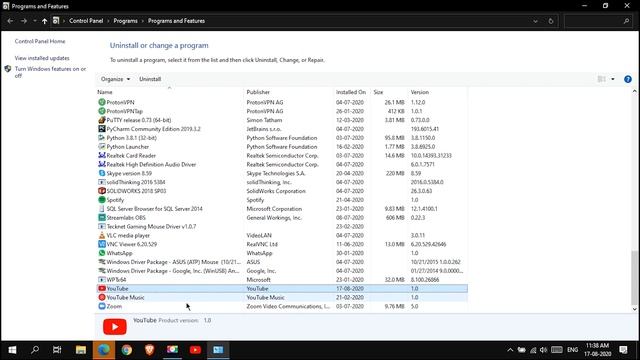640x360 pixels.
Task: Sort by the Version column header
Action: point(438,92)
